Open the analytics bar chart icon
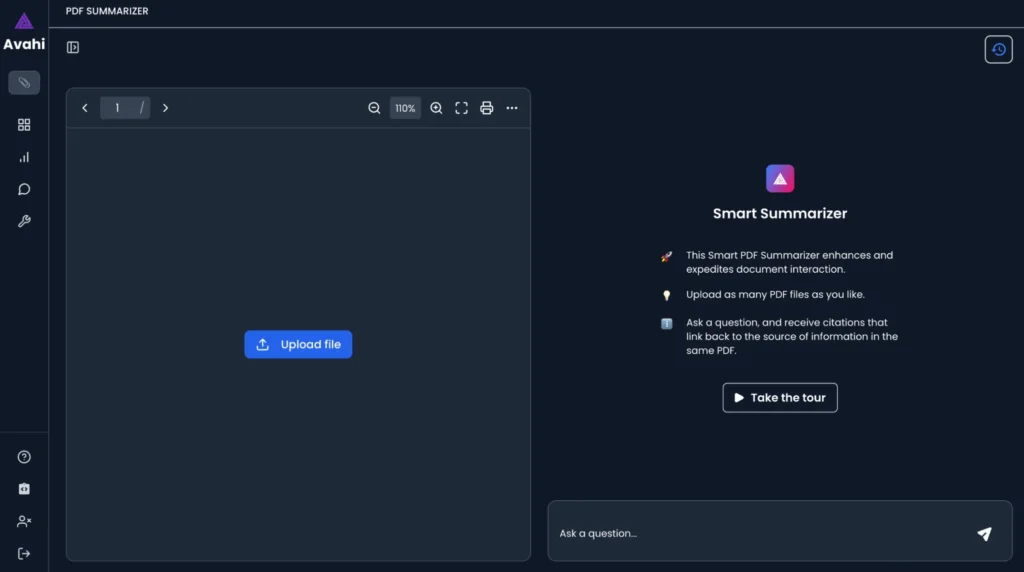The height and width of the screenshot is (572, 1024). point(24,157)
